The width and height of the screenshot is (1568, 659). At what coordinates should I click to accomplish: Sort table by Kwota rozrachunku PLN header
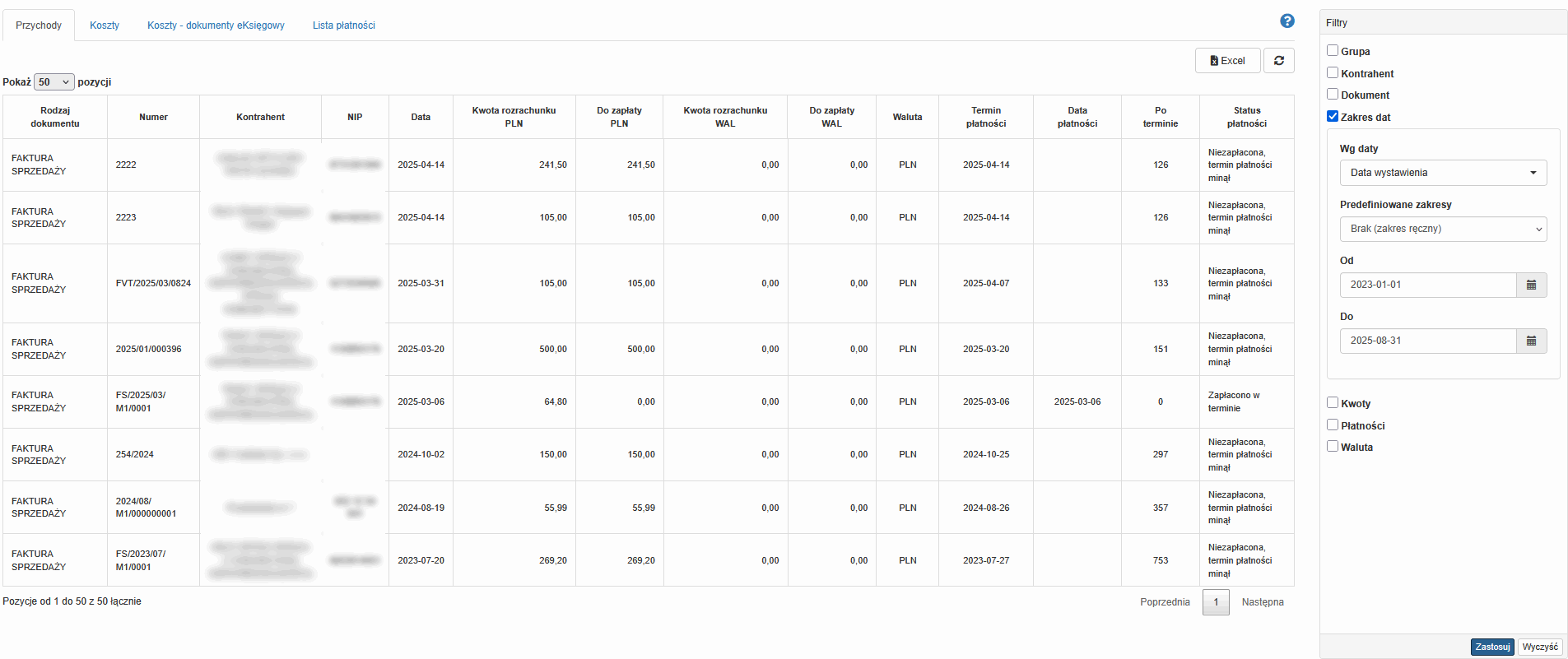point(514,117)
